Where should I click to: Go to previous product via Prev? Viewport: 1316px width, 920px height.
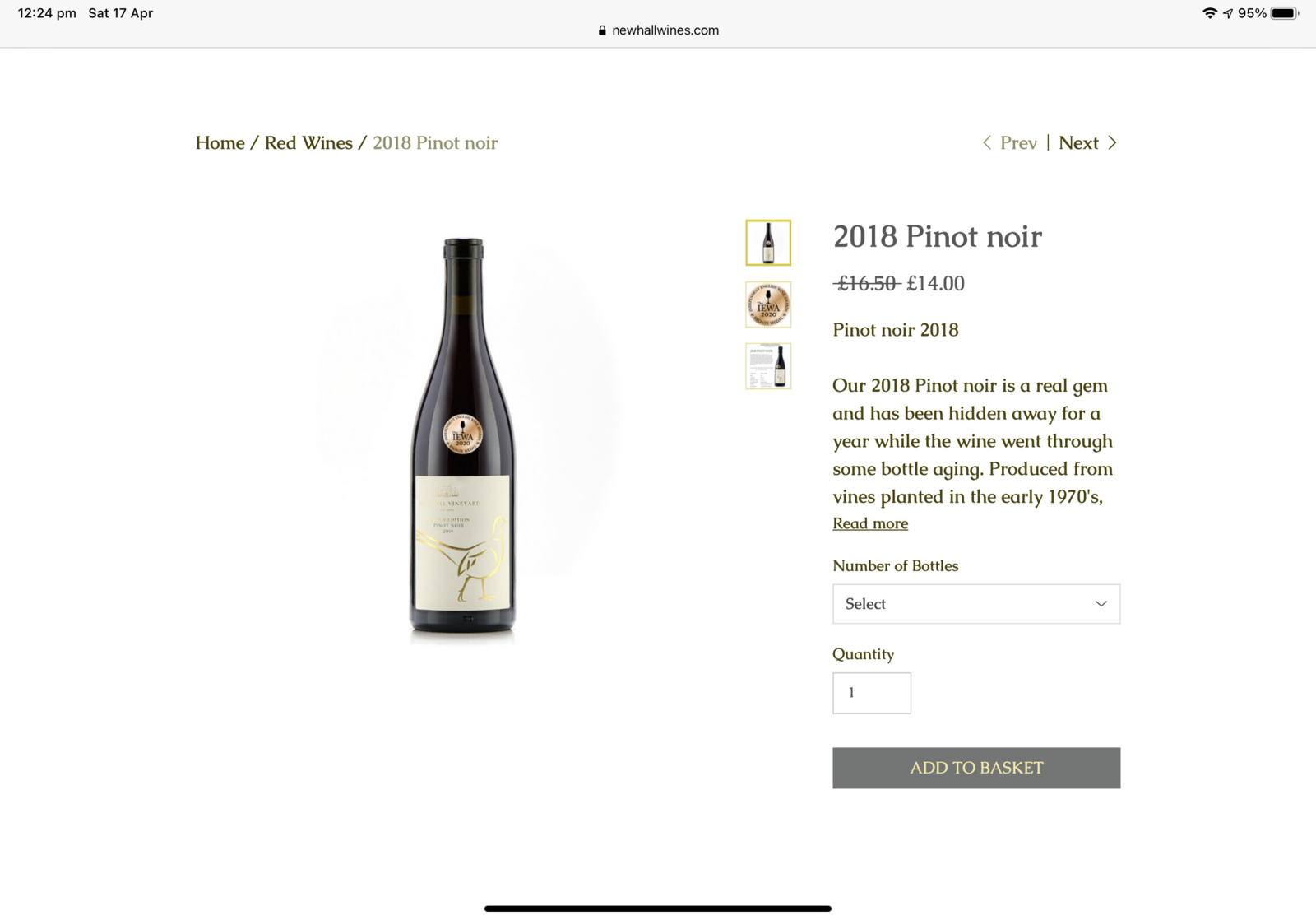click(x=1018, y=143)
